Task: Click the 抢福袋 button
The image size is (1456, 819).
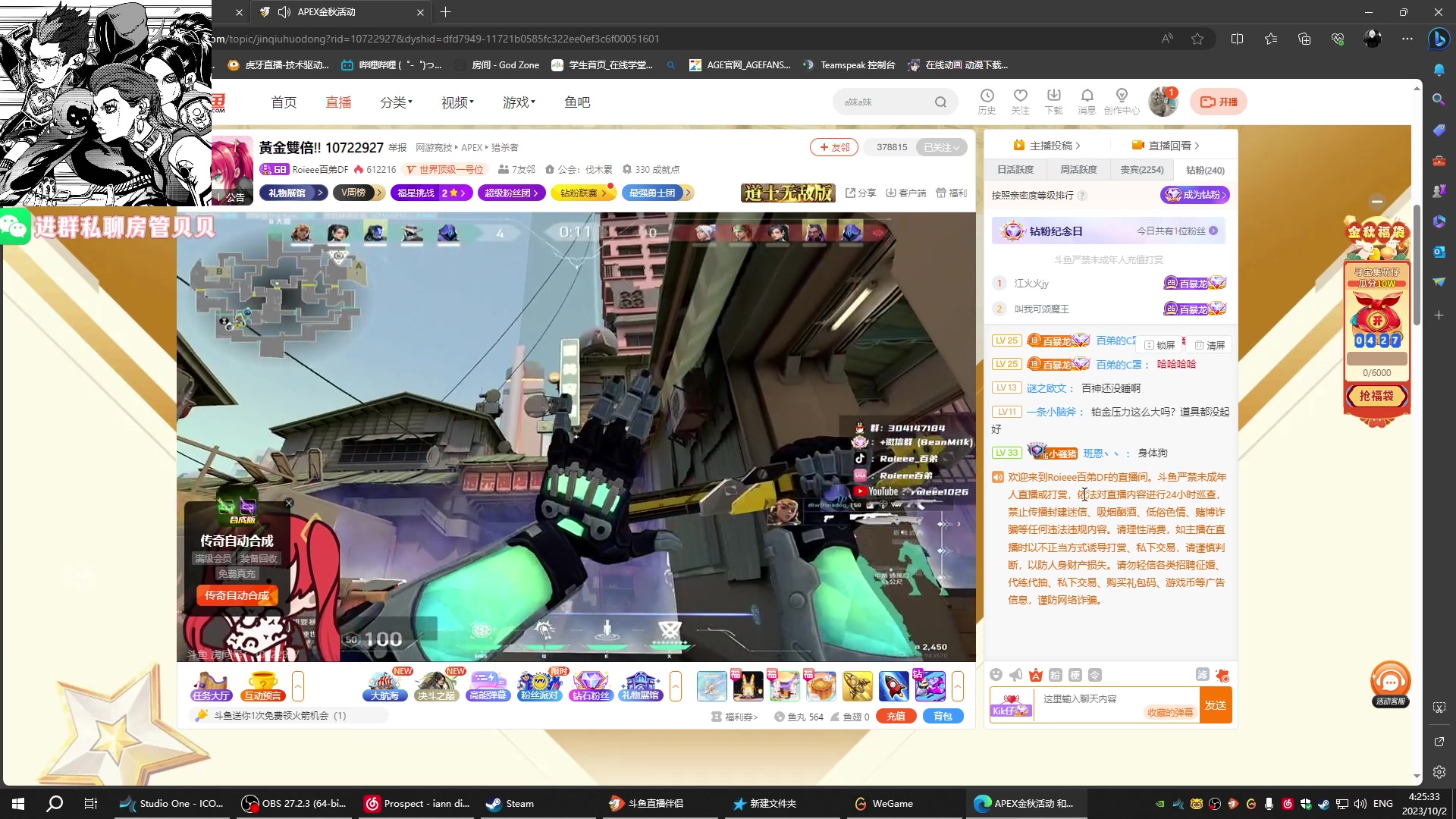Action: click(1376, 396)
